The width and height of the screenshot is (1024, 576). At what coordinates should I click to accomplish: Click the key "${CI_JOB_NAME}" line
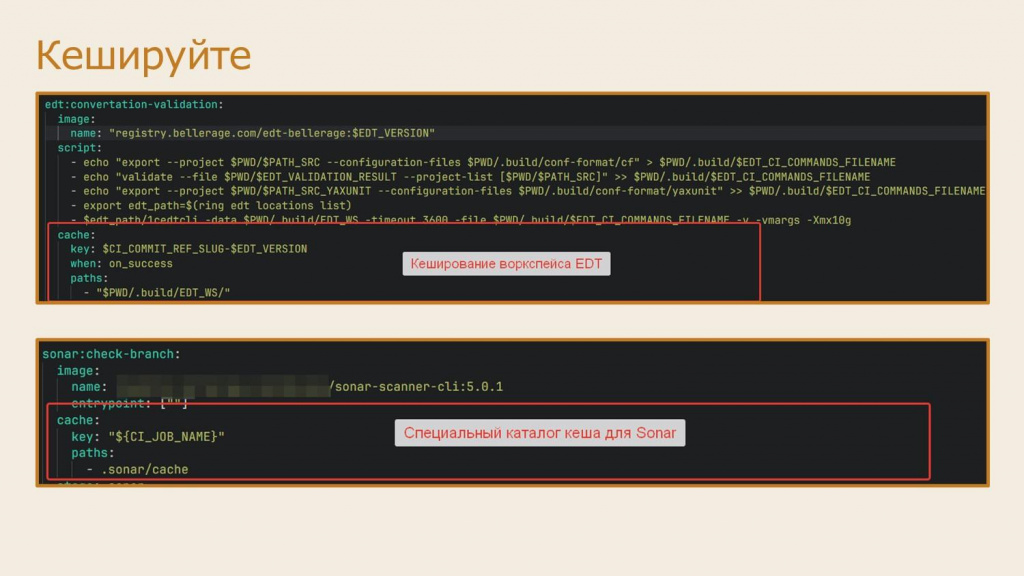(x=148, y=436)
